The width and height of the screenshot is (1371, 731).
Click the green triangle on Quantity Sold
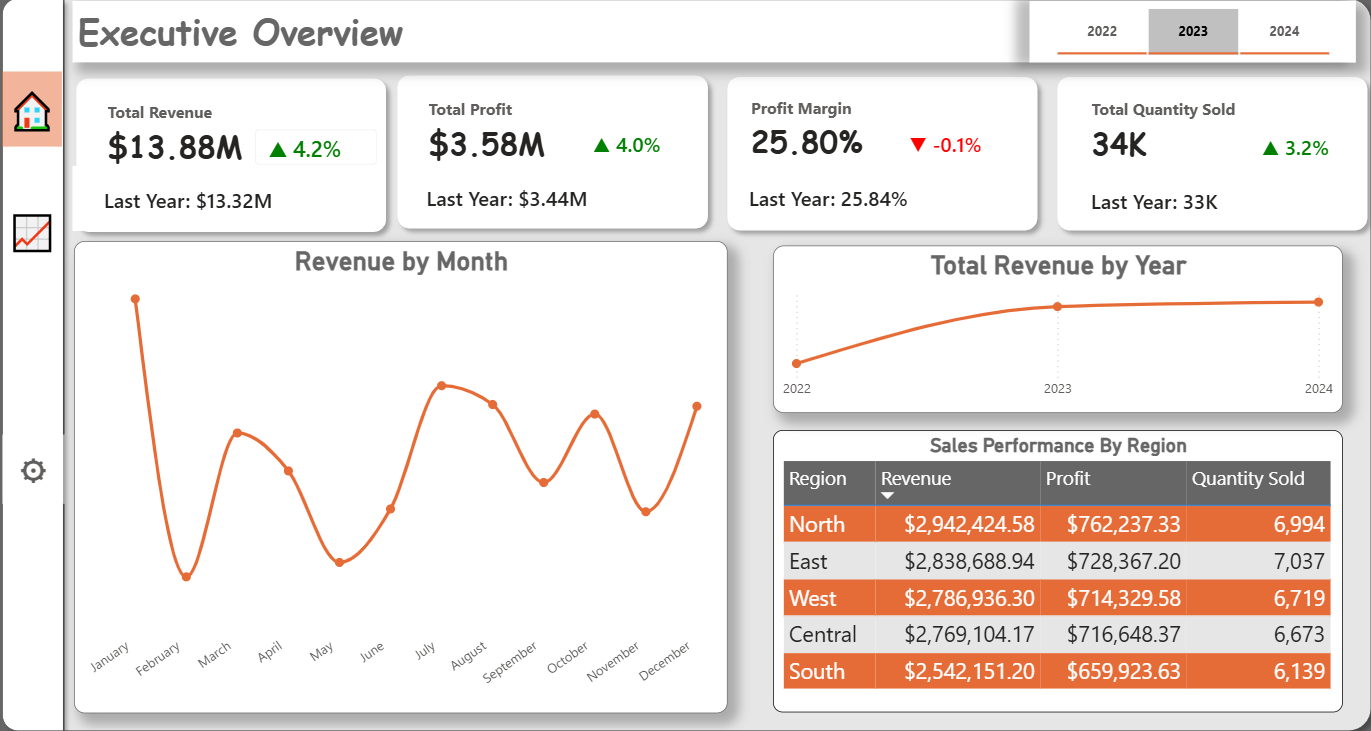pyautogui.click(x=1270, y=148)
